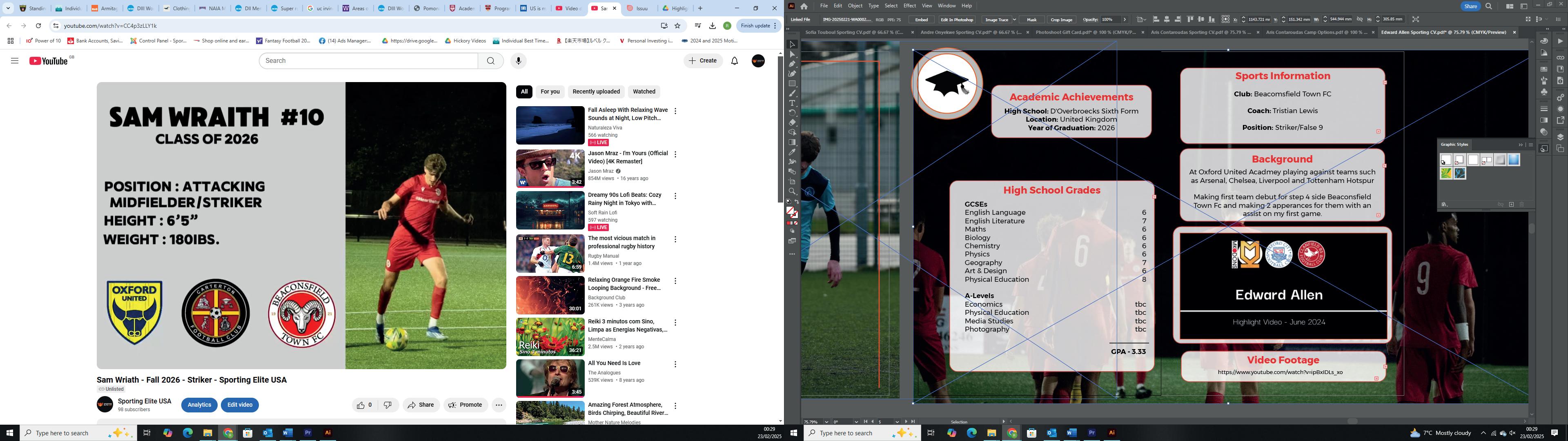The image size is (1568, 441).
Task: Select the Eraser tool
Action: point(792,122)
